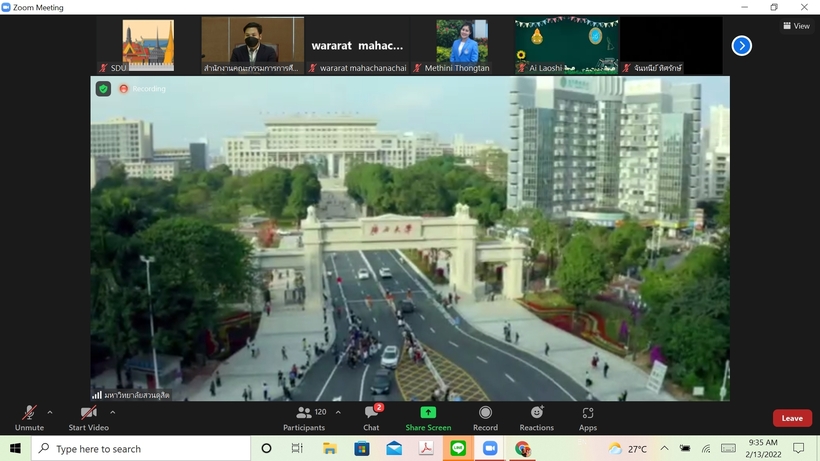Open the View layout menu
Image resolution: width=820 pixels, height=461 pixels.
(796, 26)
